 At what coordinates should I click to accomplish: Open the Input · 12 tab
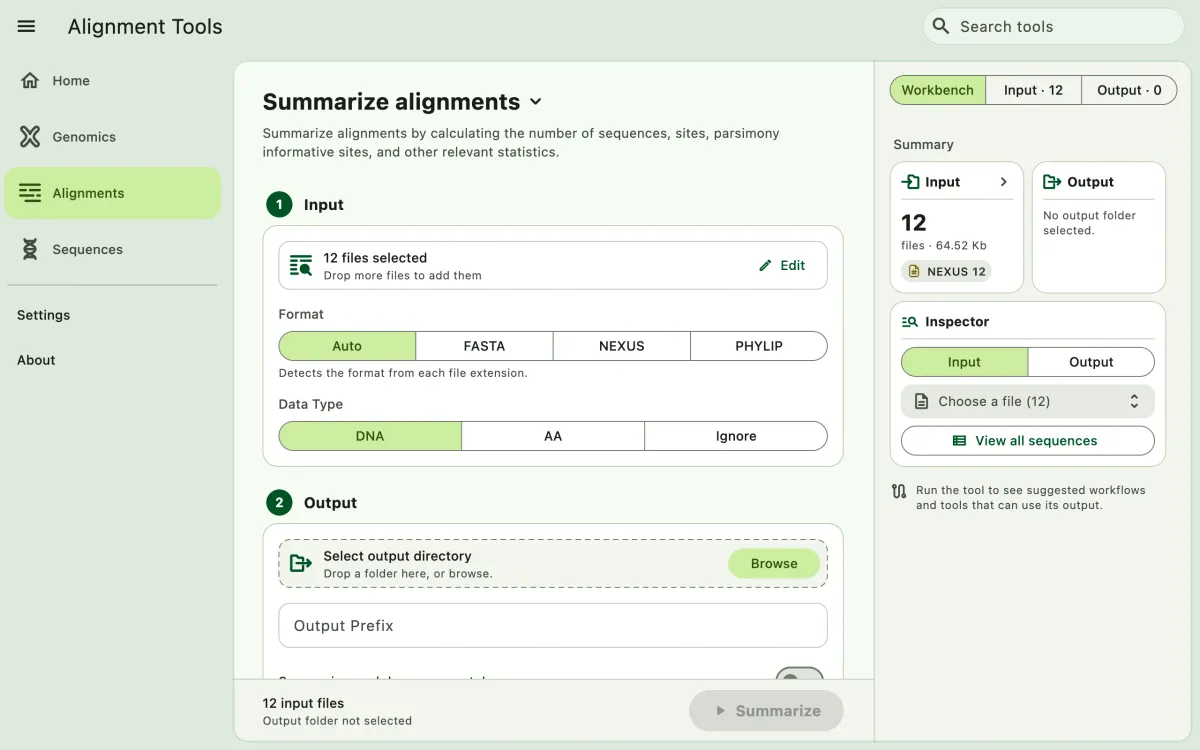1033,90
